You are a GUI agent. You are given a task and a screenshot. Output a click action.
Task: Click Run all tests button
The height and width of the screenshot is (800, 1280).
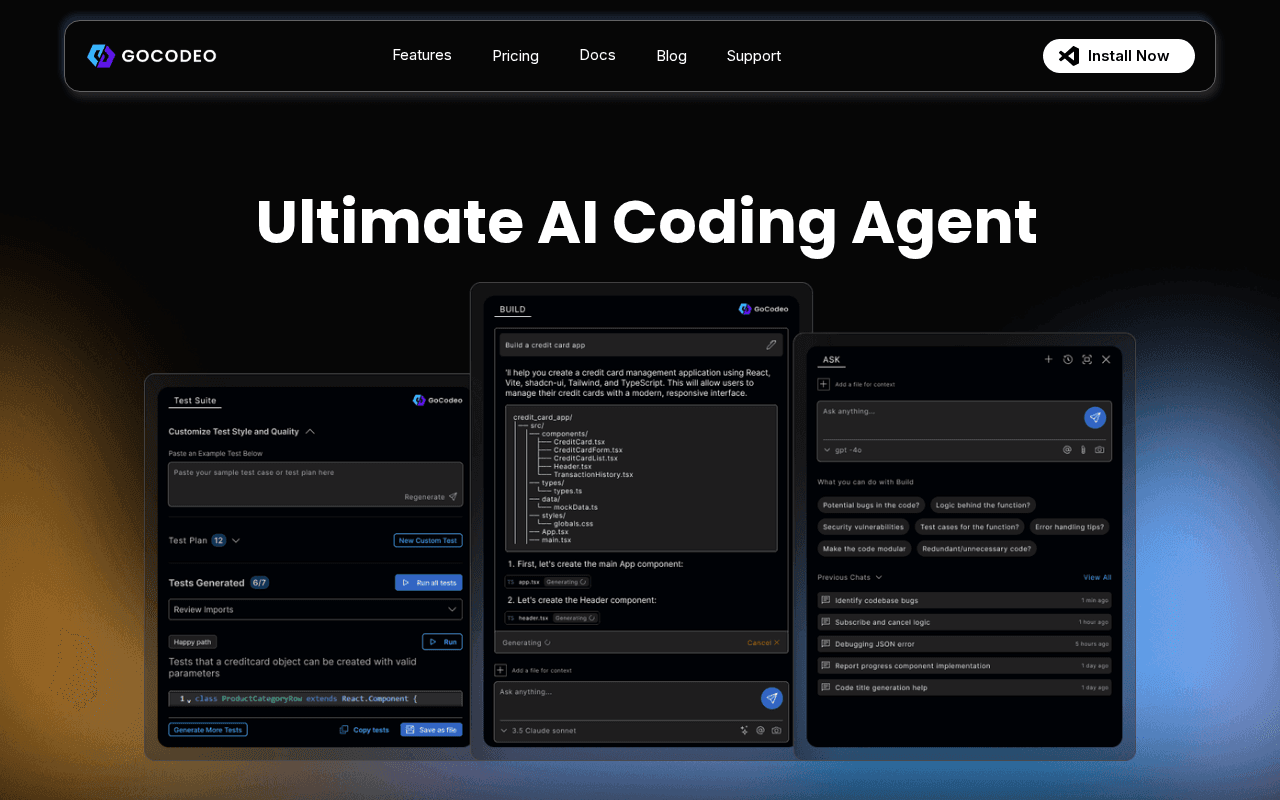[428, 583]
